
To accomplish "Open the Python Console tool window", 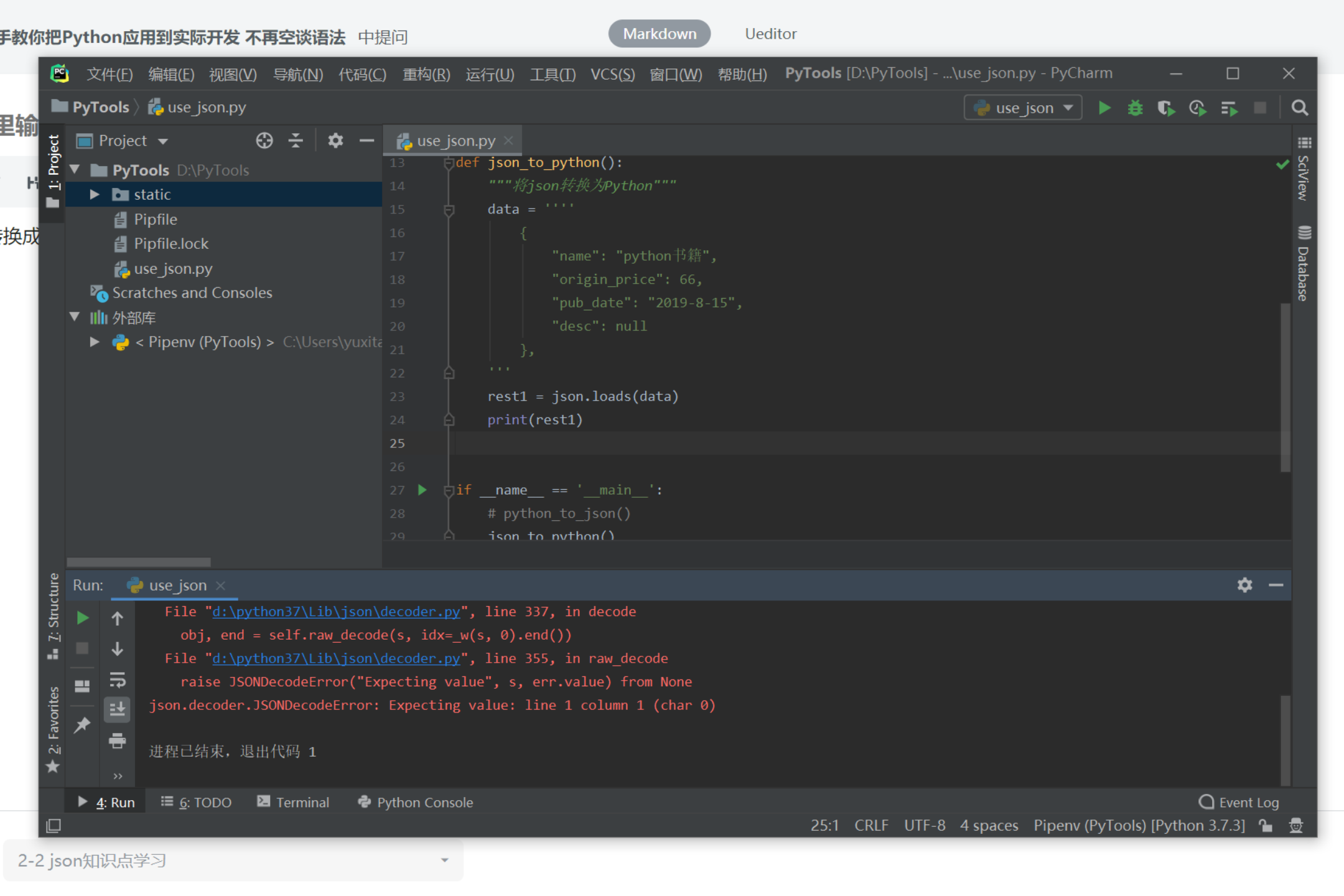I will 415,802.
